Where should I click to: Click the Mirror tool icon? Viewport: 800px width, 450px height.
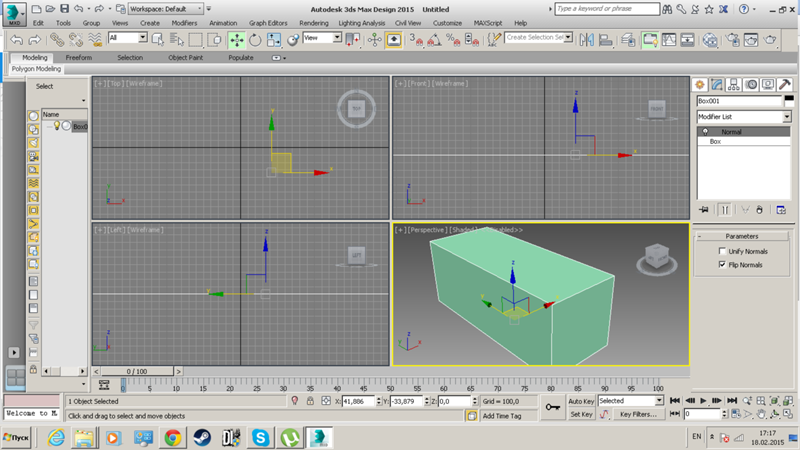(586, 40)
